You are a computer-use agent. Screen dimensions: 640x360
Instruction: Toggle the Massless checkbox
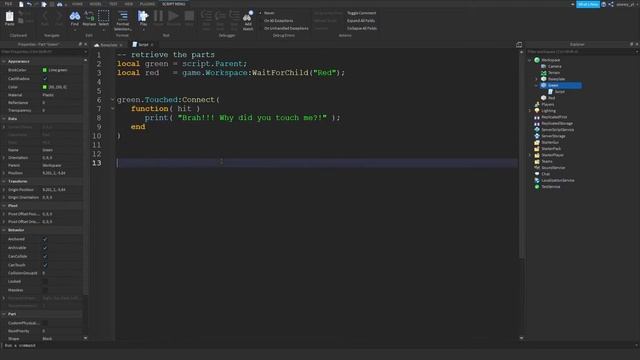pyautogui.click(x=45, y=290)
